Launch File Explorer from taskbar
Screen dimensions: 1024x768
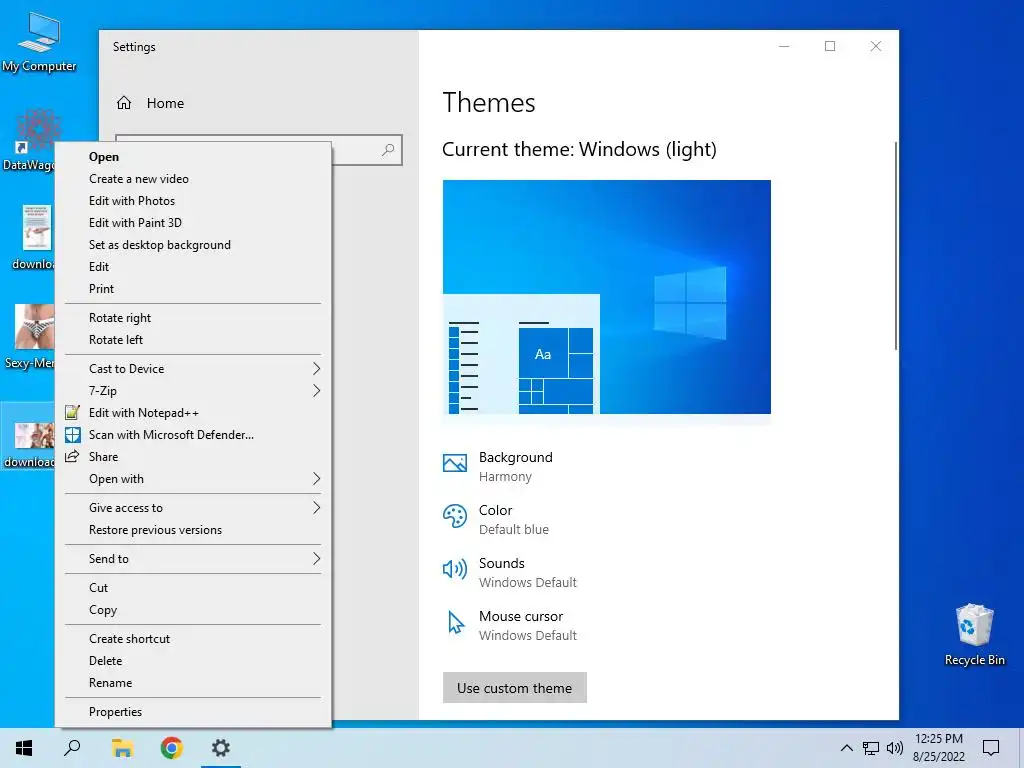pyautogui.click(x=122, y=748)
